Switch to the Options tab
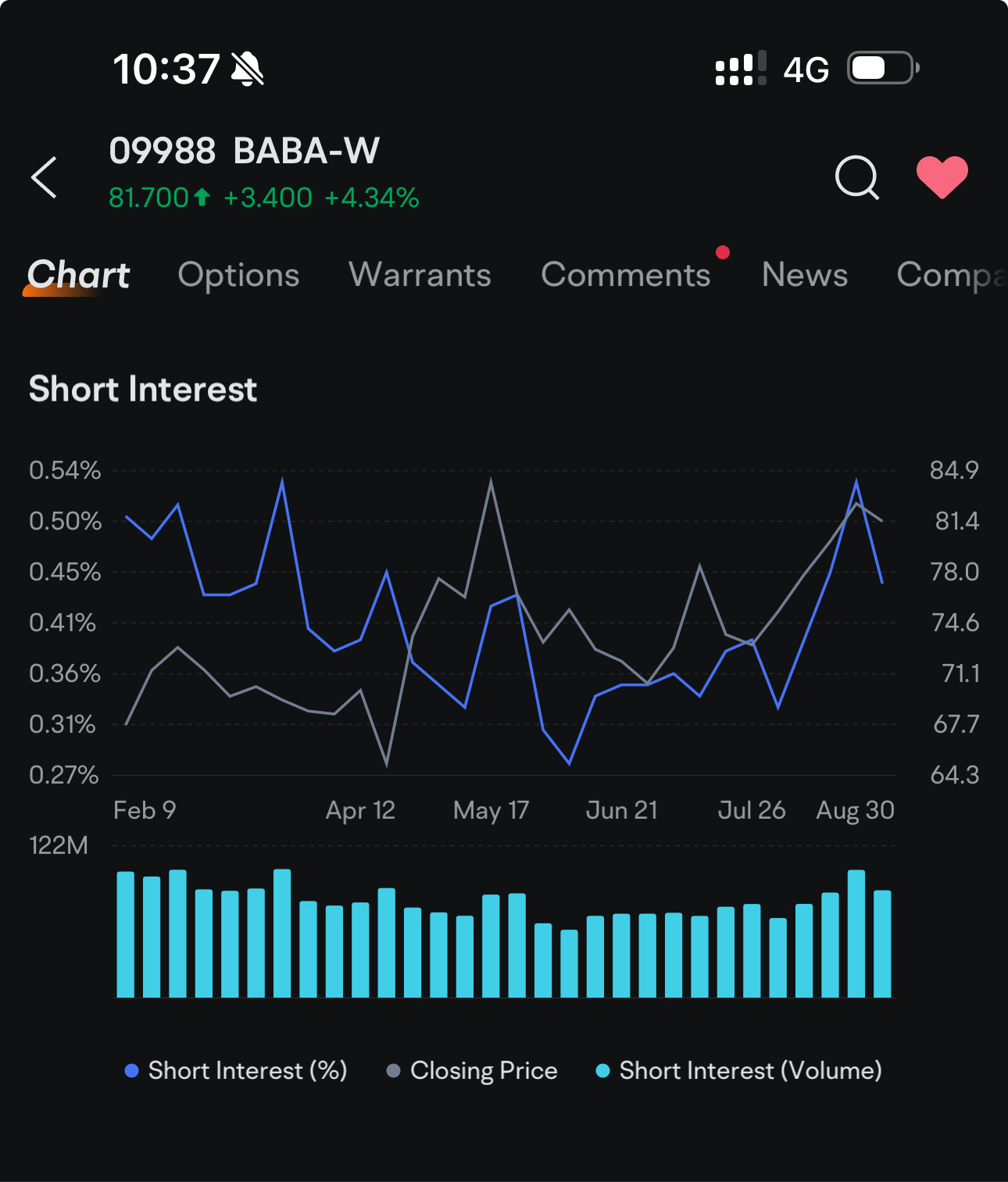The image size is (1008, 1182). coord(238,275)
